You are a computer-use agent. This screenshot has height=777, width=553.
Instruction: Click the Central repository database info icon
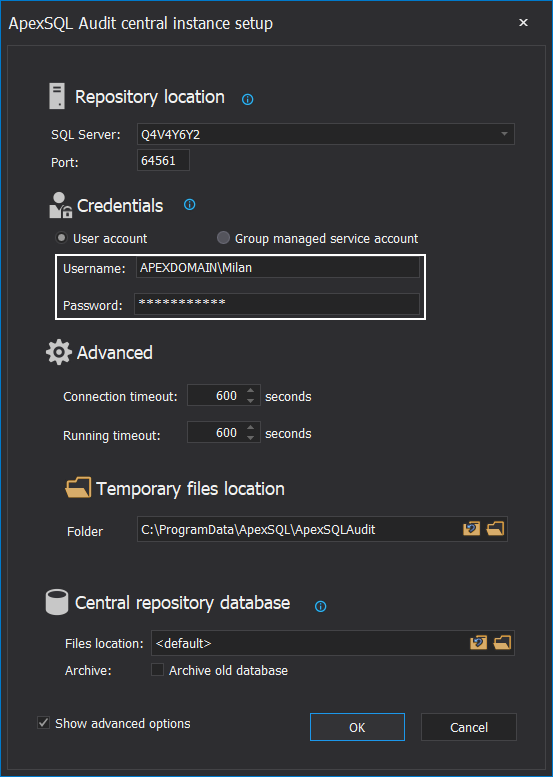[x=321, y=606]
